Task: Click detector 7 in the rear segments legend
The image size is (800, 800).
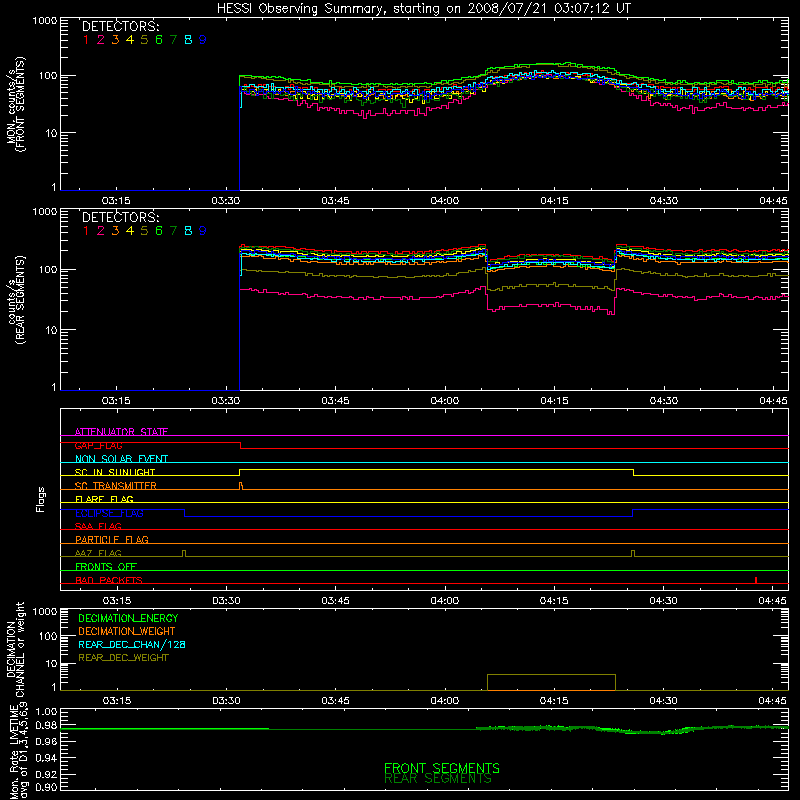Action: click(x=173, y=231)
